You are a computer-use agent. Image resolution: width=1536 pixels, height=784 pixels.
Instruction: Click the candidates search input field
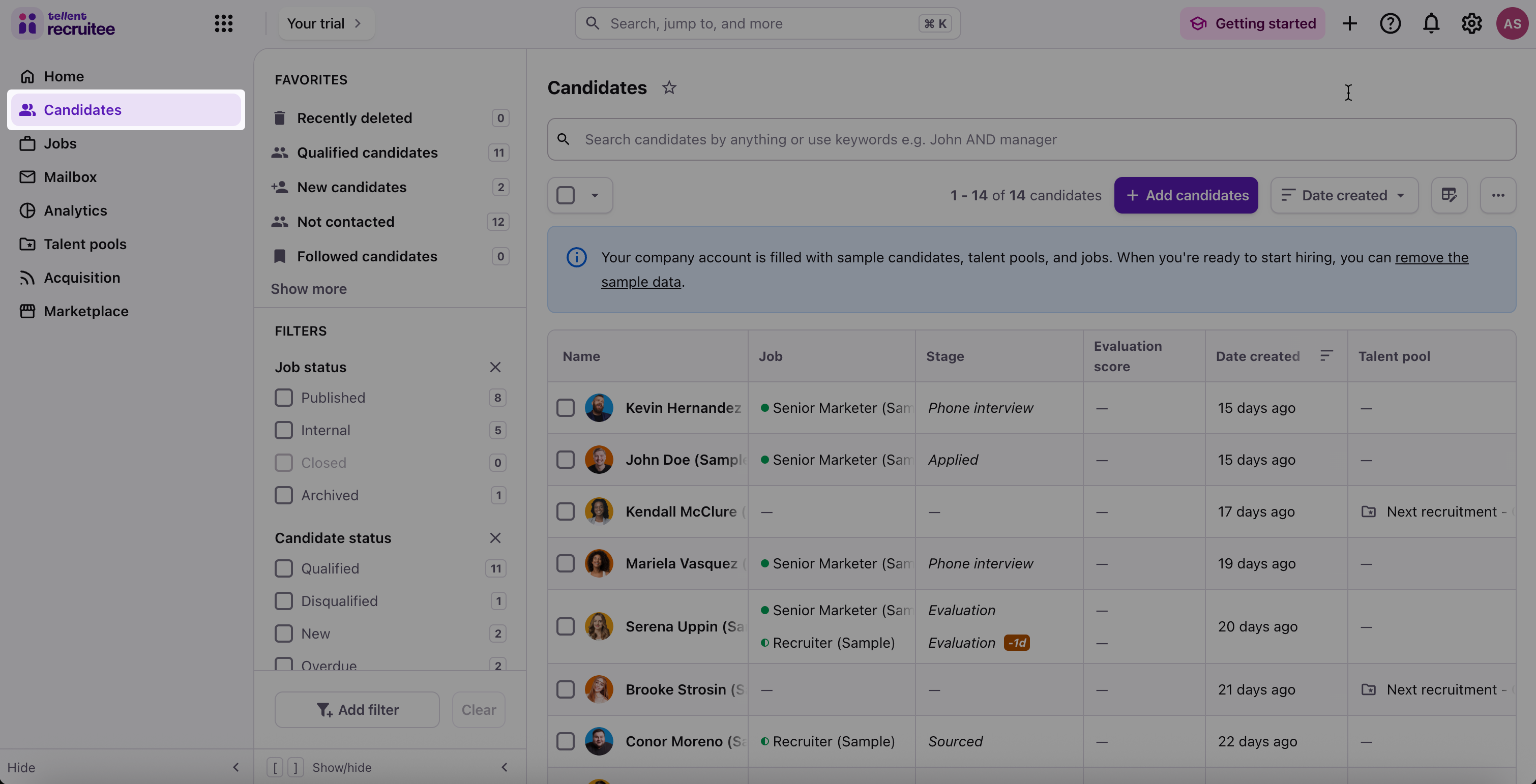(x=1031, y=139)
